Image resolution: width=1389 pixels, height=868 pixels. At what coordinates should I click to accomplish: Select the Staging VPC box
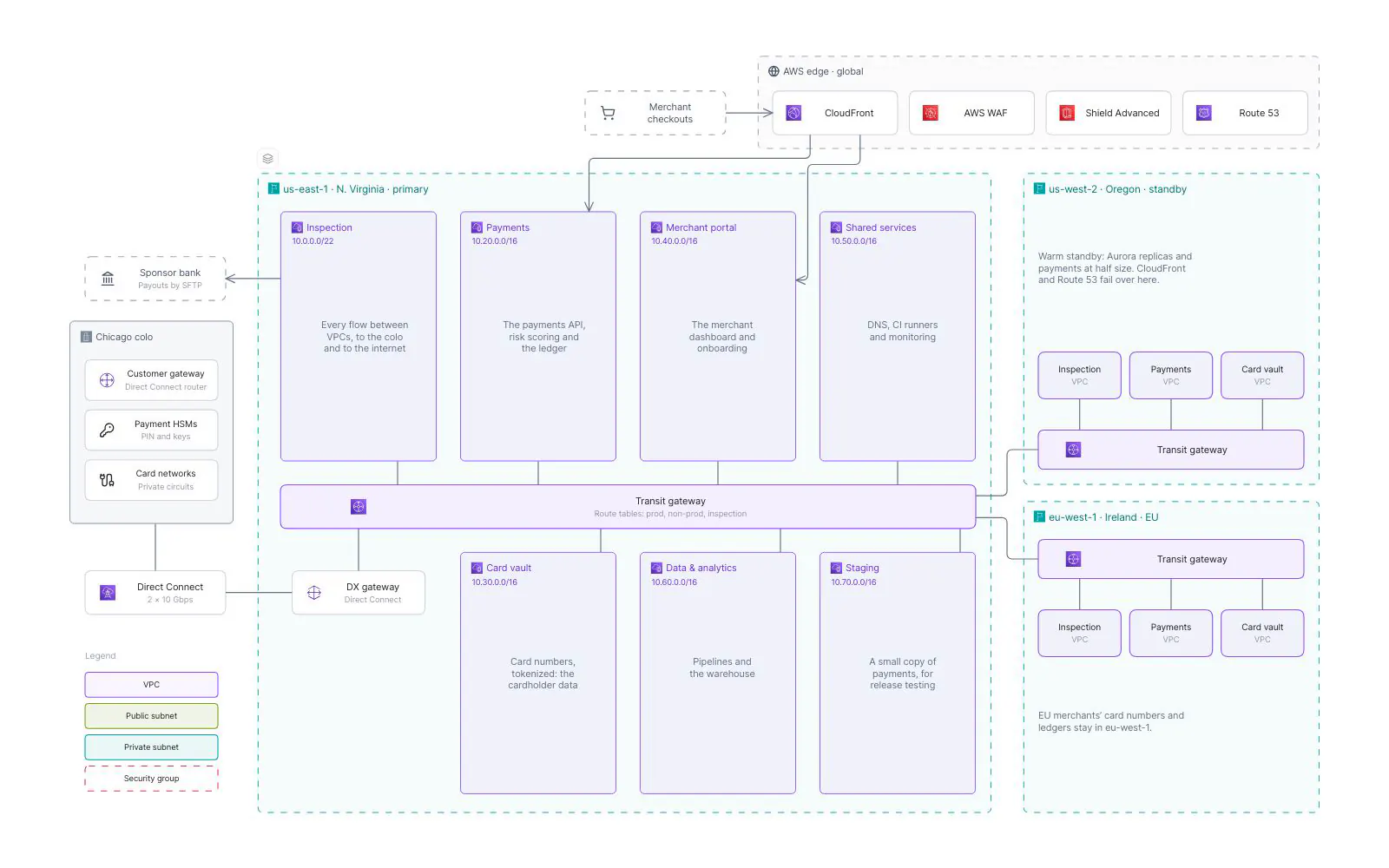tap(898, 673)
